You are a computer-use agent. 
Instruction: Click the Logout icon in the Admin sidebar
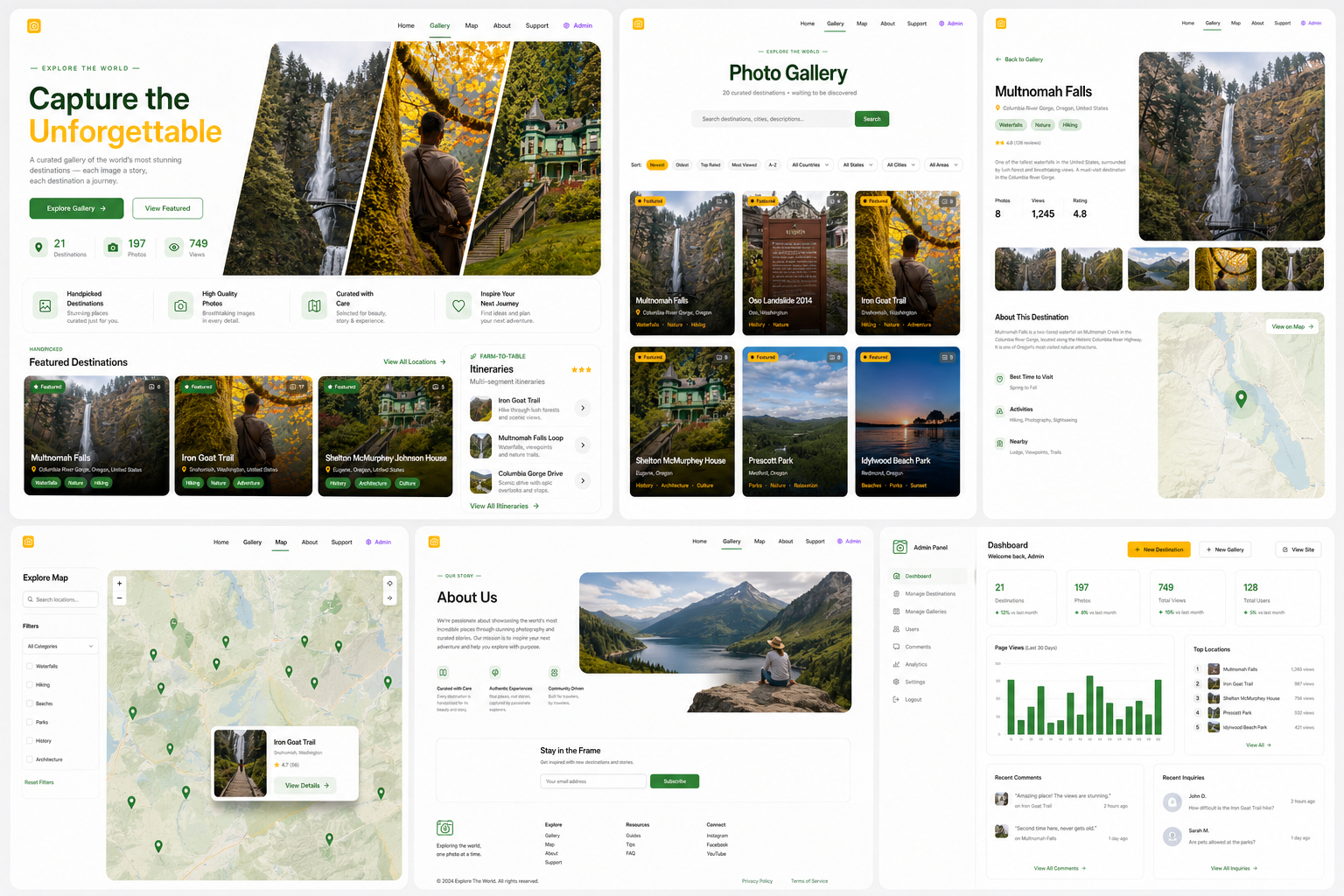896,699
